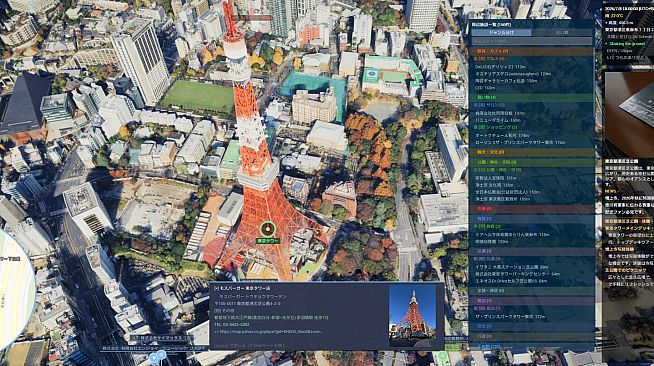The height and width of the screenshot is (366, 654).
Task: Select the オステリアスグロ 123m entry
Action: 513,74
